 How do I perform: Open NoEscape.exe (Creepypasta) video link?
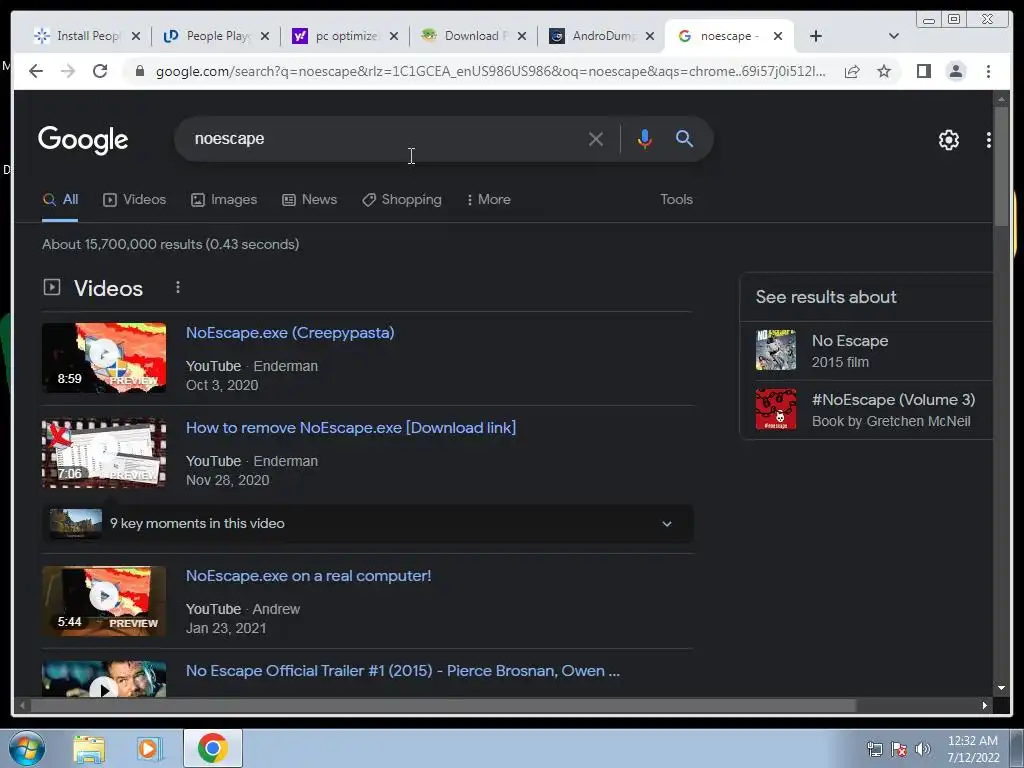coord(290,332)
